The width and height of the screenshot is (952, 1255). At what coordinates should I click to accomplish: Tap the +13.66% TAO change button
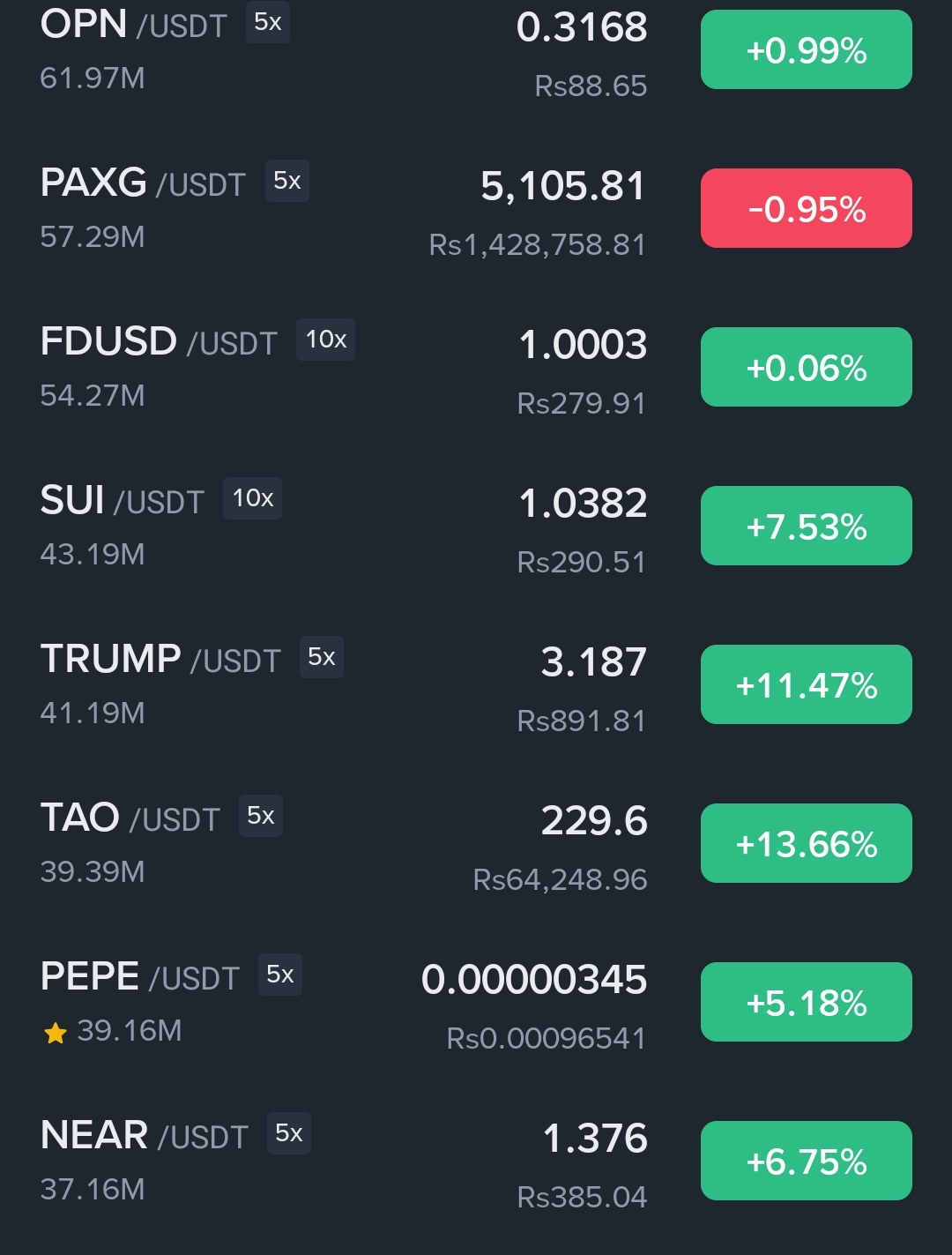coord(806,843)
